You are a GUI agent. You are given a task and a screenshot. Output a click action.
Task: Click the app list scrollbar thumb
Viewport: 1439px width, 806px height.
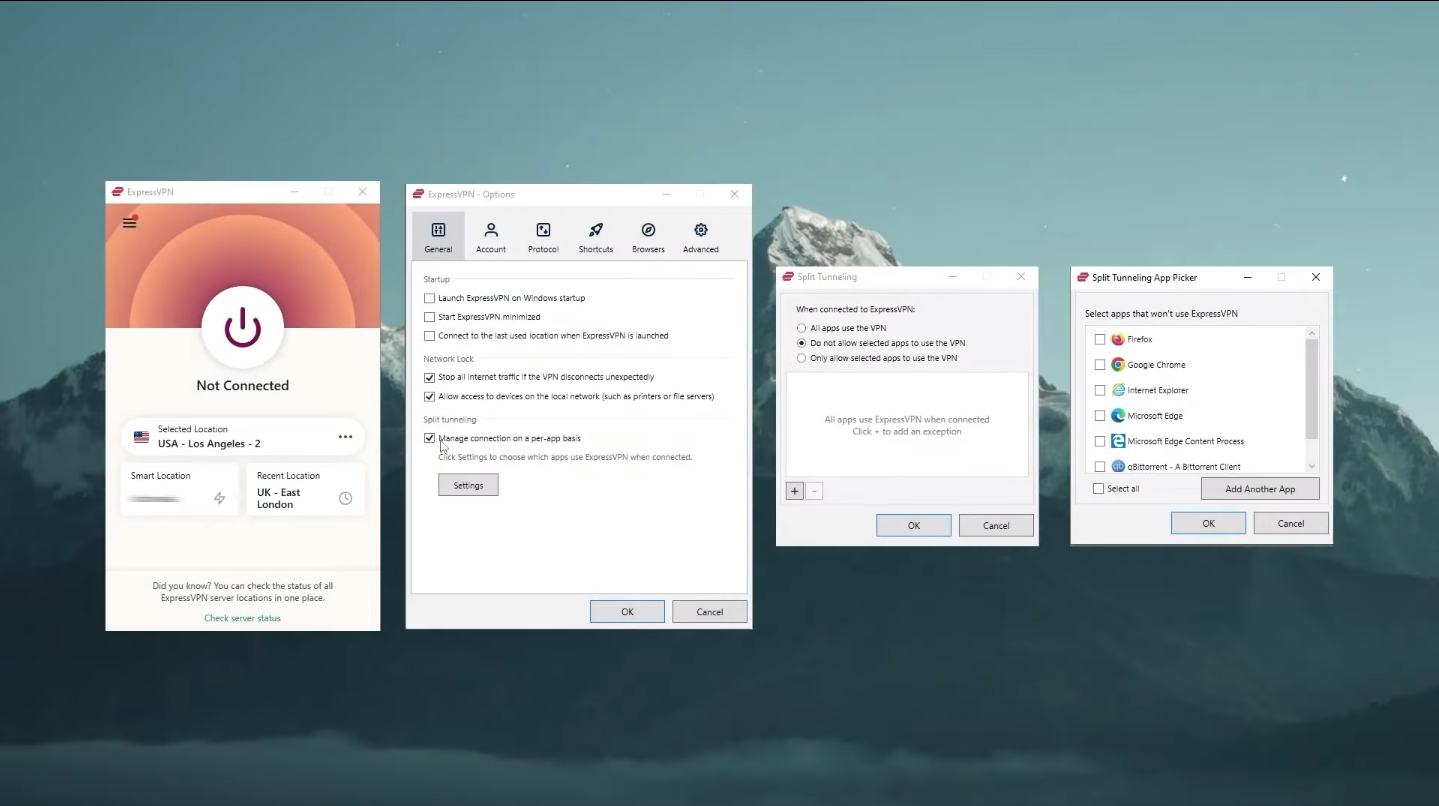point(1312,389)
